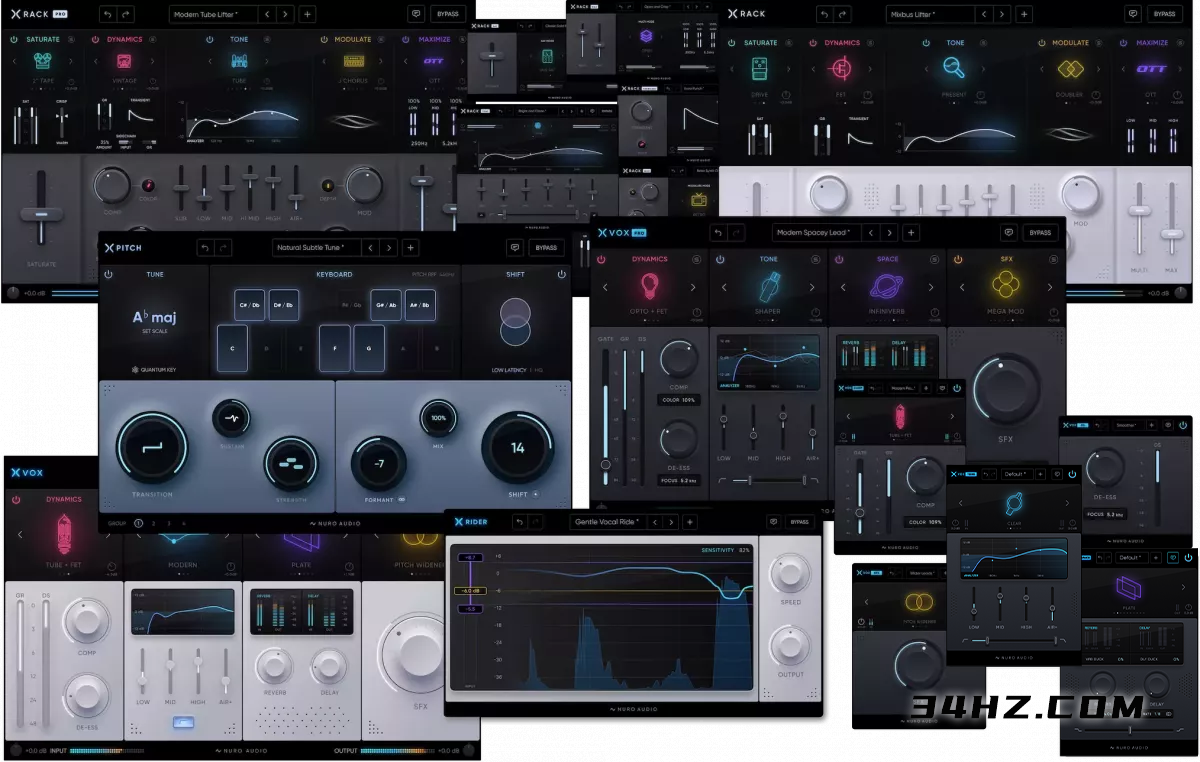Toggle Saturate module power in left Xrack Pro
This screenshot has height=762, width=1200.
(15, 40)
